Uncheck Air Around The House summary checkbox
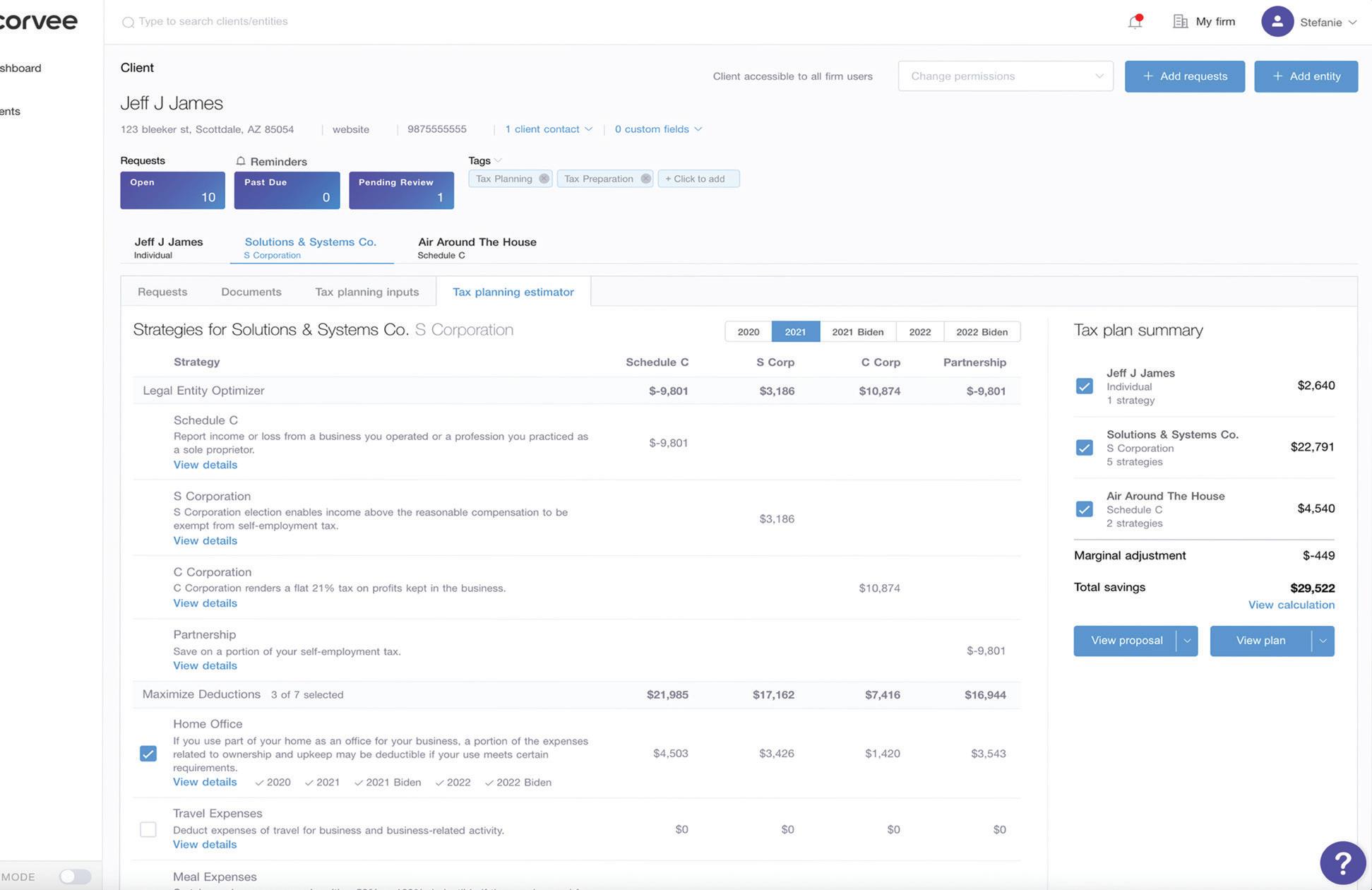 [x=1084, y=509]
